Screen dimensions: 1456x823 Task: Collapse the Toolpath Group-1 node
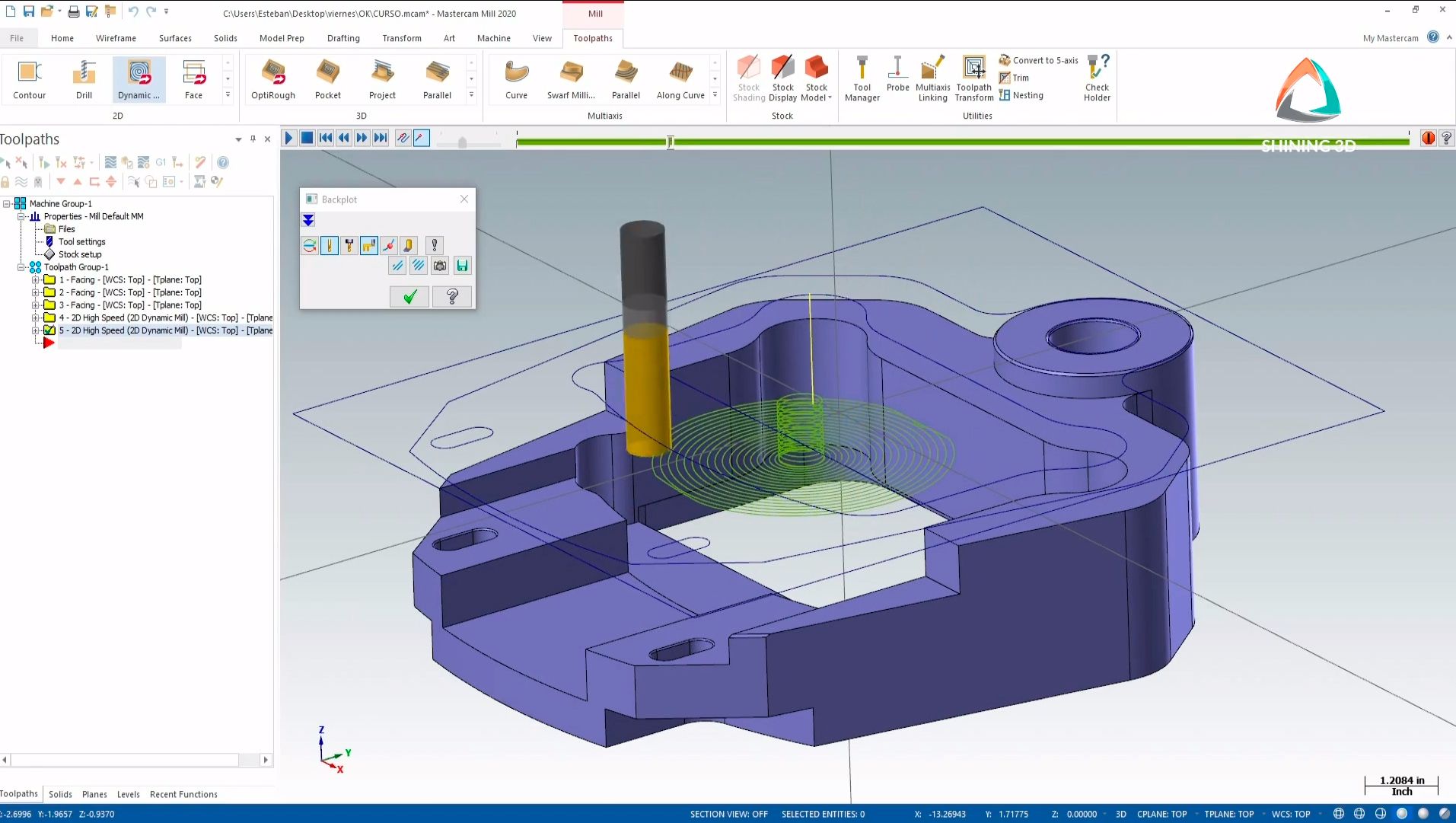tap(21, 267)
